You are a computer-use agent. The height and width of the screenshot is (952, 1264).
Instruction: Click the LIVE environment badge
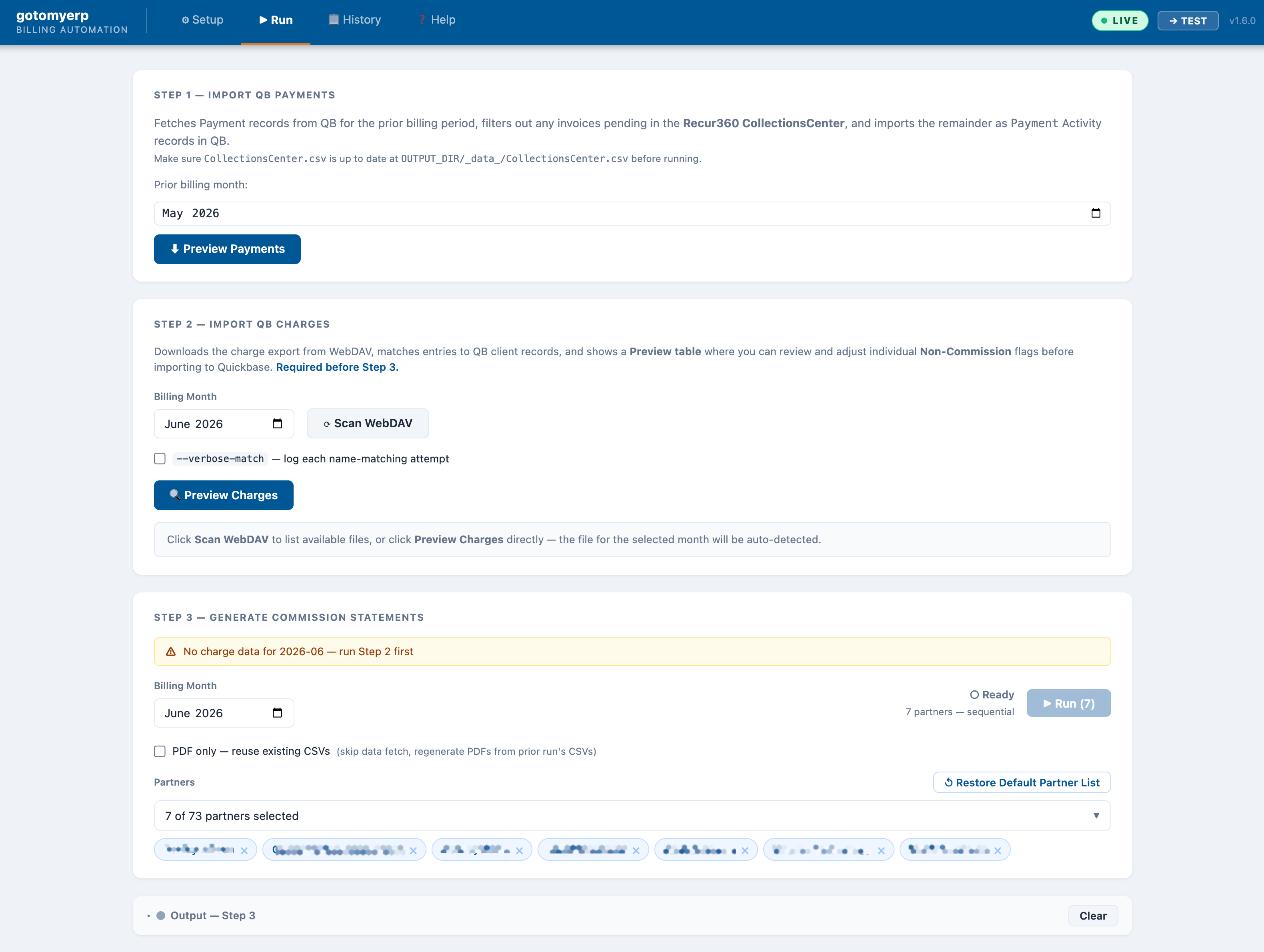point(1120,20)
